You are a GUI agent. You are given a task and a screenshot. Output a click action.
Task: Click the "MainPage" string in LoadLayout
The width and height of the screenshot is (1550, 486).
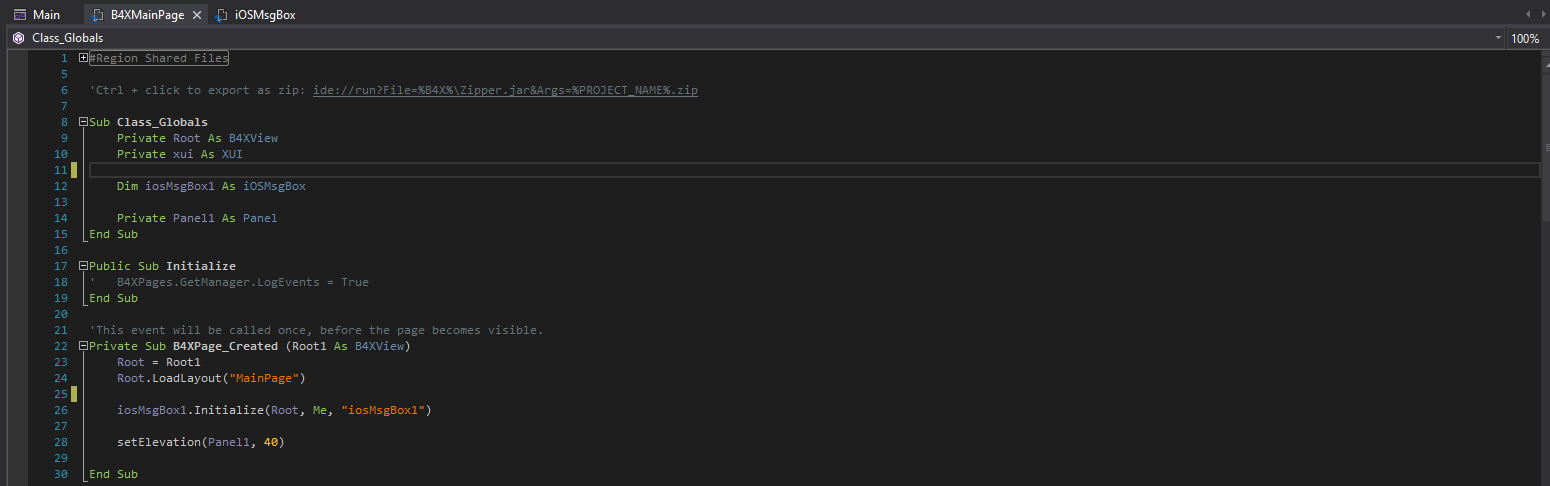[x=267, y=378]
